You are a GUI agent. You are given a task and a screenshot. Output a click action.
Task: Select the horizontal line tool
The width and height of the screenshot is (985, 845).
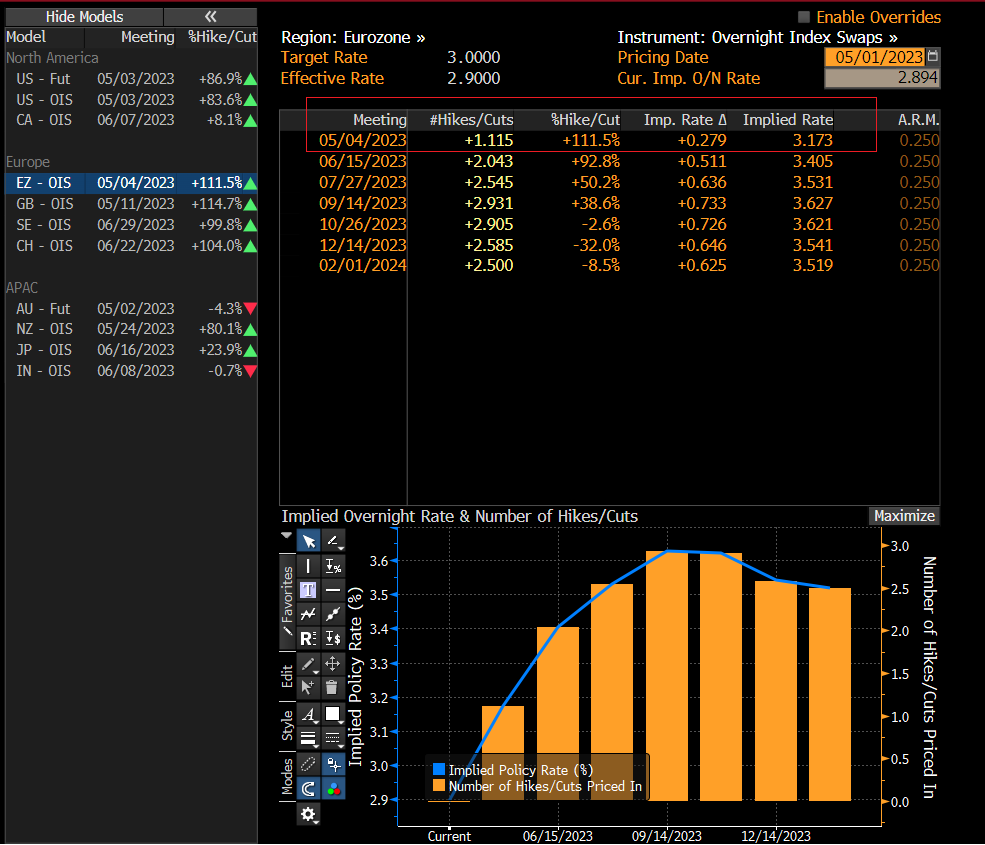[333, 590]
